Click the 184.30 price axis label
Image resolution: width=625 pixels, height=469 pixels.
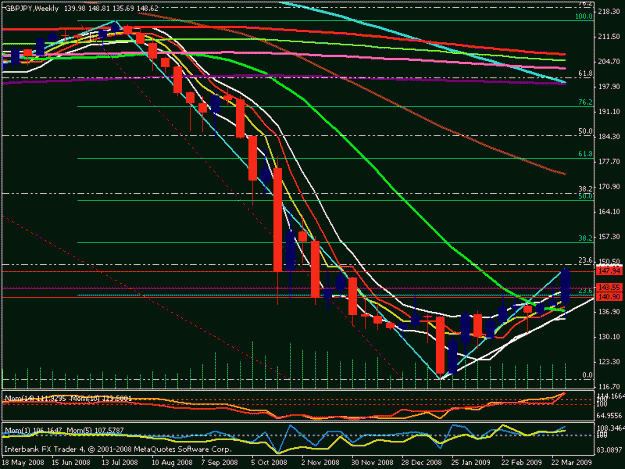coord(609,137)
